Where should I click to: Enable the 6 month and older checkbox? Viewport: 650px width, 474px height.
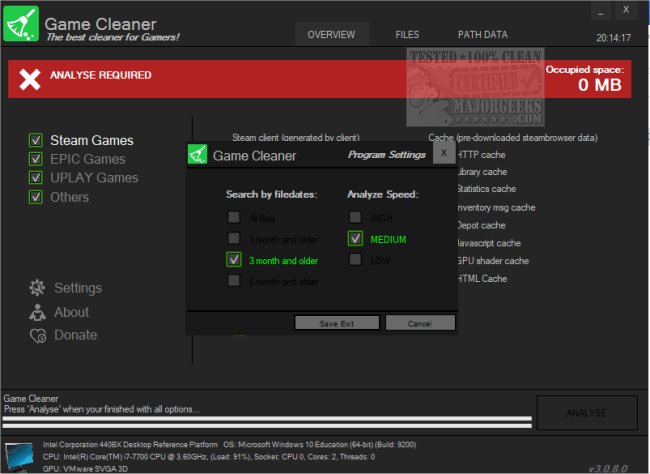point(234,280)
